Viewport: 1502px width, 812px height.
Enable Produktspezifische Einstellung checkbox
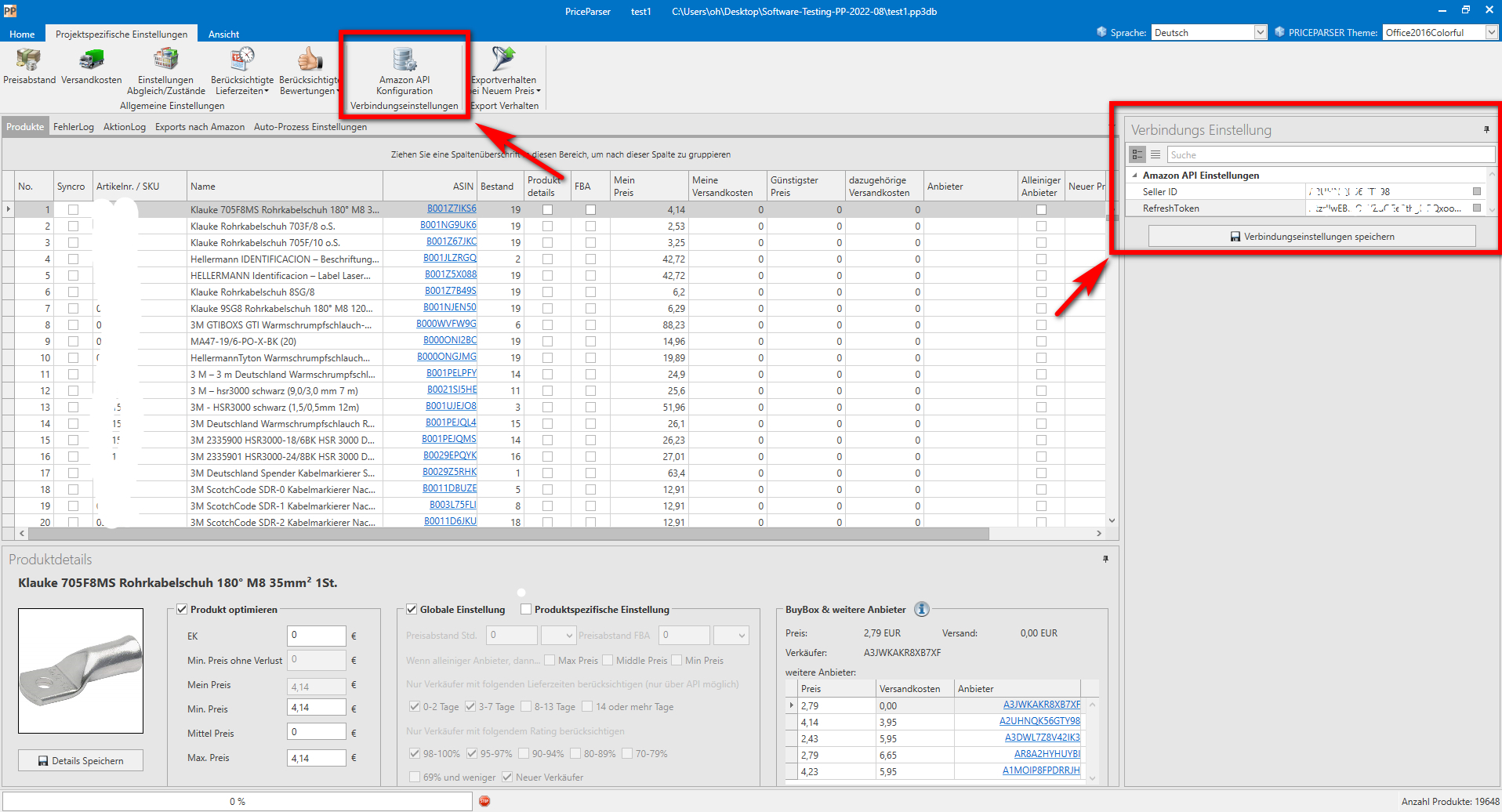click(x=526, y=609)
